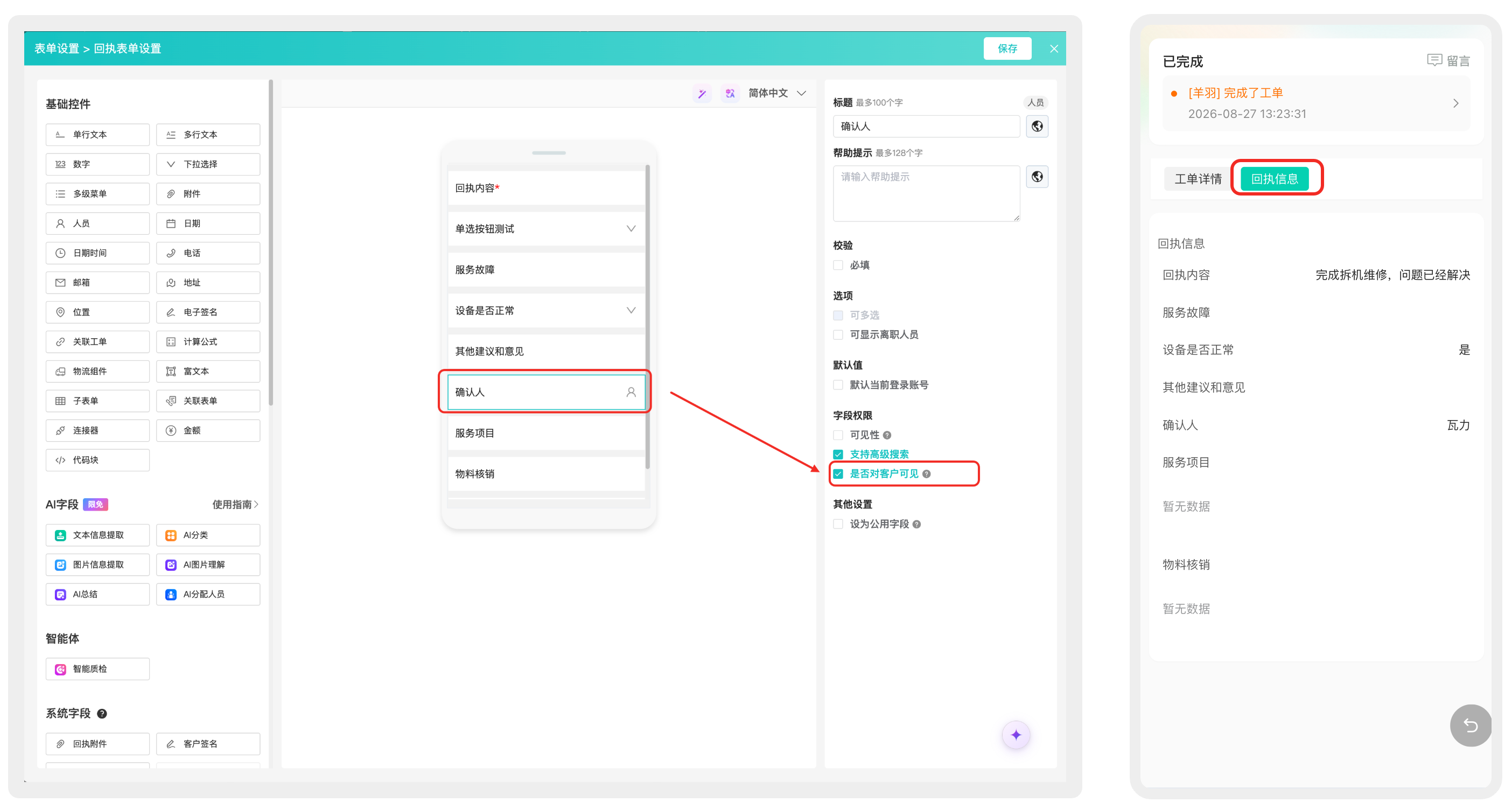Viewport: 1512px width, 809px height.
Task: Choose the 计算公式 formula control
Action: [208, 341]
